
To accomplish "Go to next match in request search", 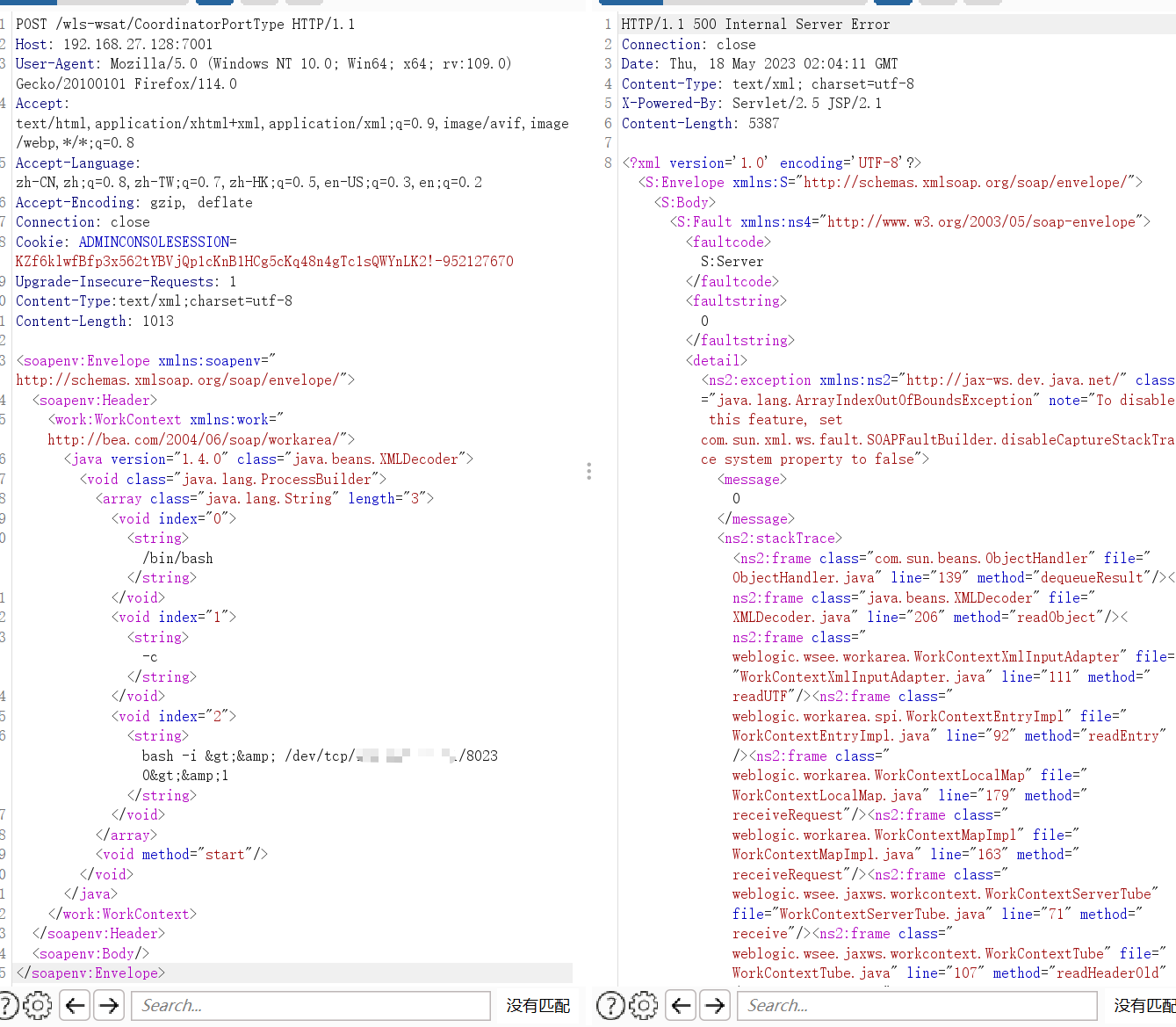I will click(109, 1005).
